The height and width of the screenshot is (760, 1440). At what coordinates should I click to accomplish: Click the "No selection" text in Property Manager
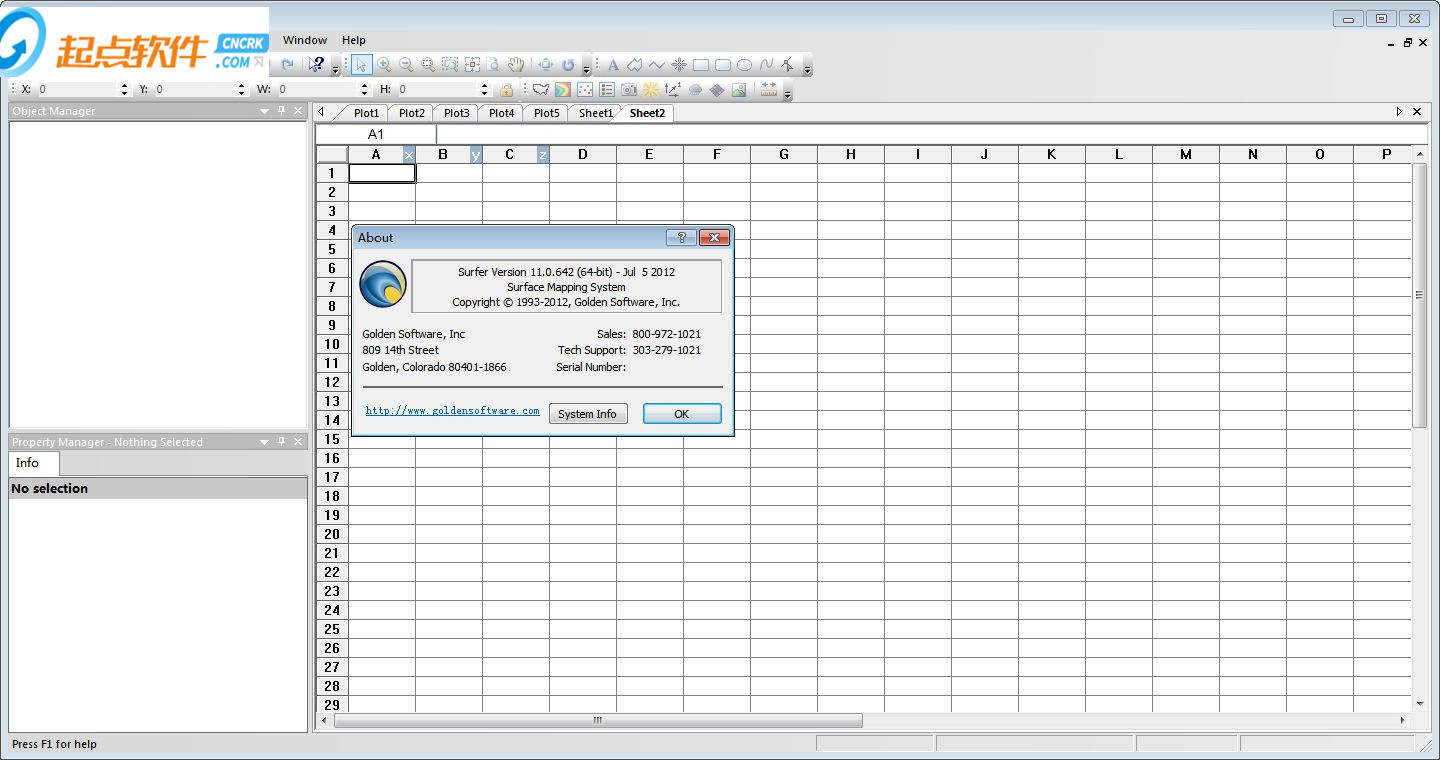click(49, 489)
